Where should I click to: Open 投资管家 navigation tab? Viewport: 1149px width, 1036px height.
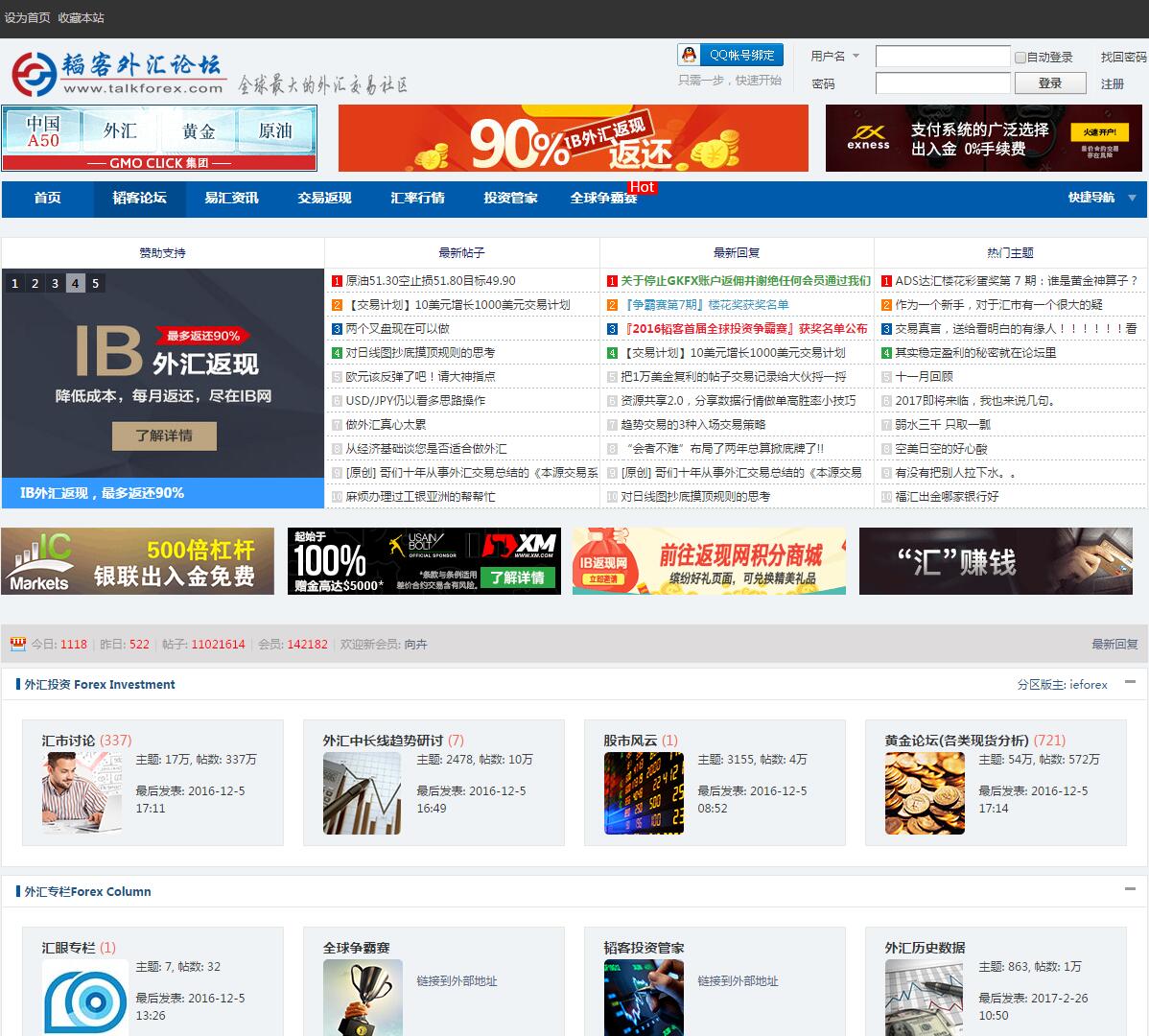pyautogui.click(x=511, y=198)
